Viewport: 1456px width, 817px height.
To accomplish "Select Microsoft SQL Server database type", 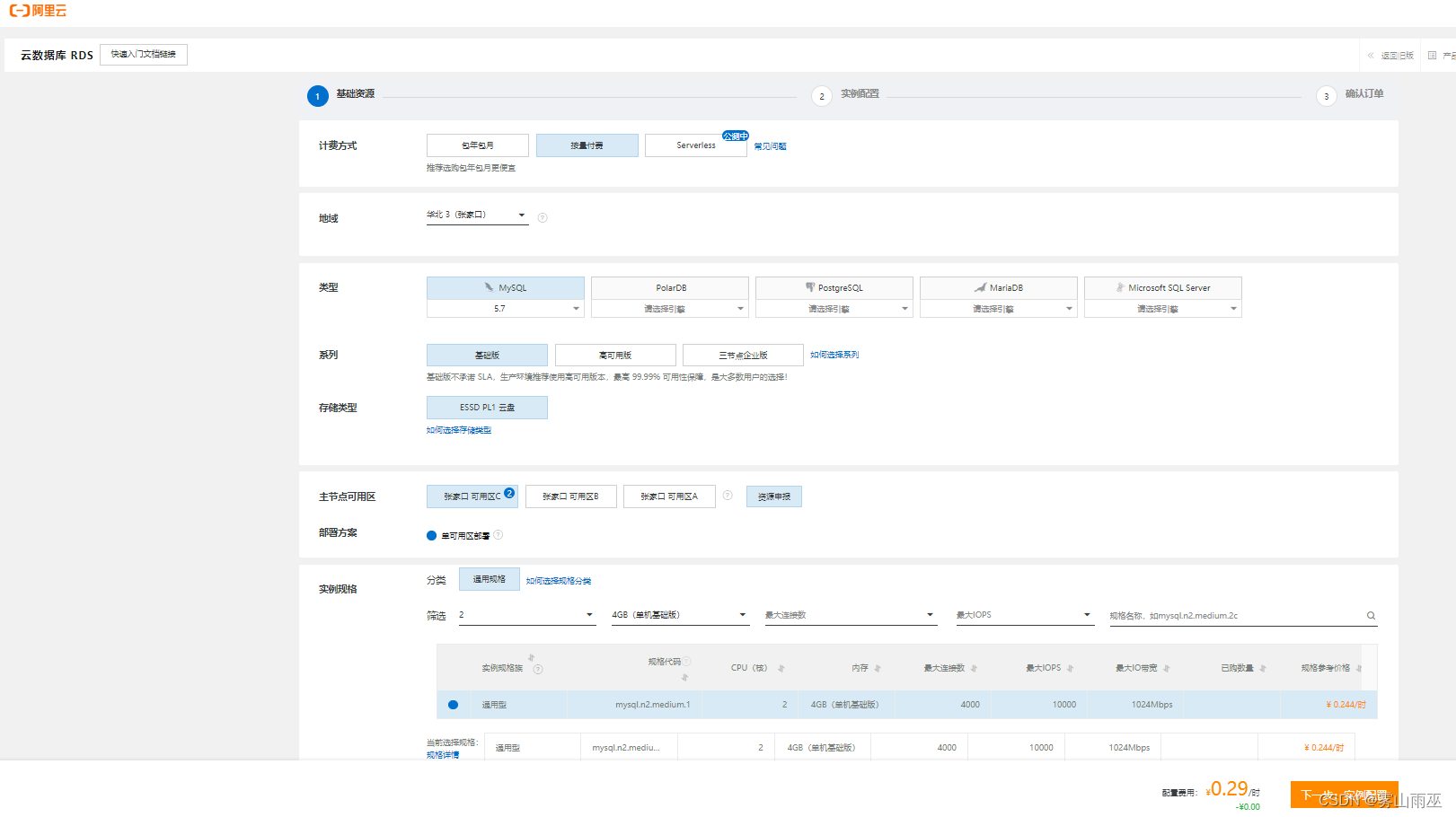I will [1163, 287].
